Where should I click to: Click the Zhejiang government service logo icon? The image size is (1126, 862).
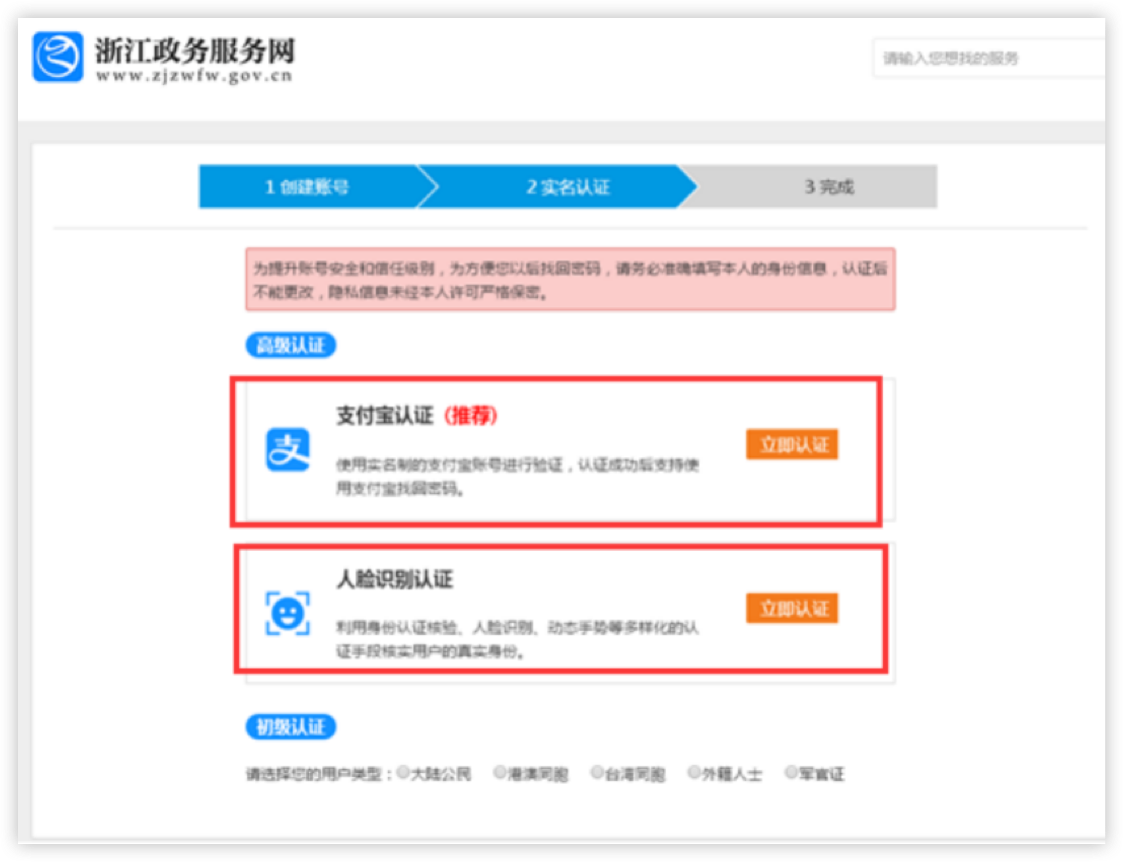pyautogui.click(x=57, y=56)
